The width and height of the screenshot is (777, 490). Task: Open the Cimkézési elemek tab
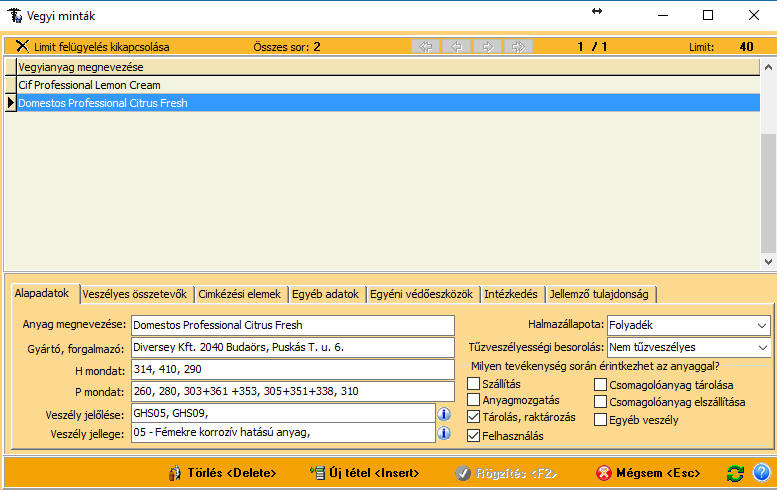pos(240,294)
